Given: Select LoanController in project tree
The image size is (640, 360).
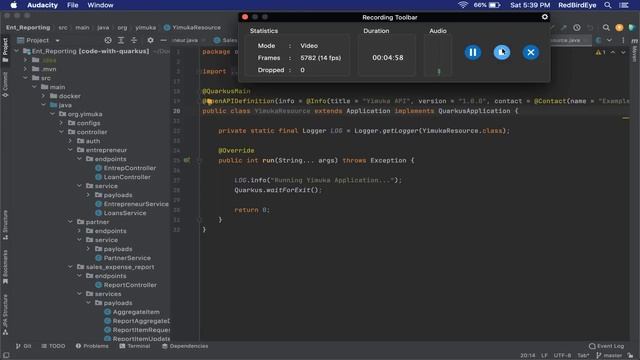Looking at the screenshot, I should pos(123,177).
